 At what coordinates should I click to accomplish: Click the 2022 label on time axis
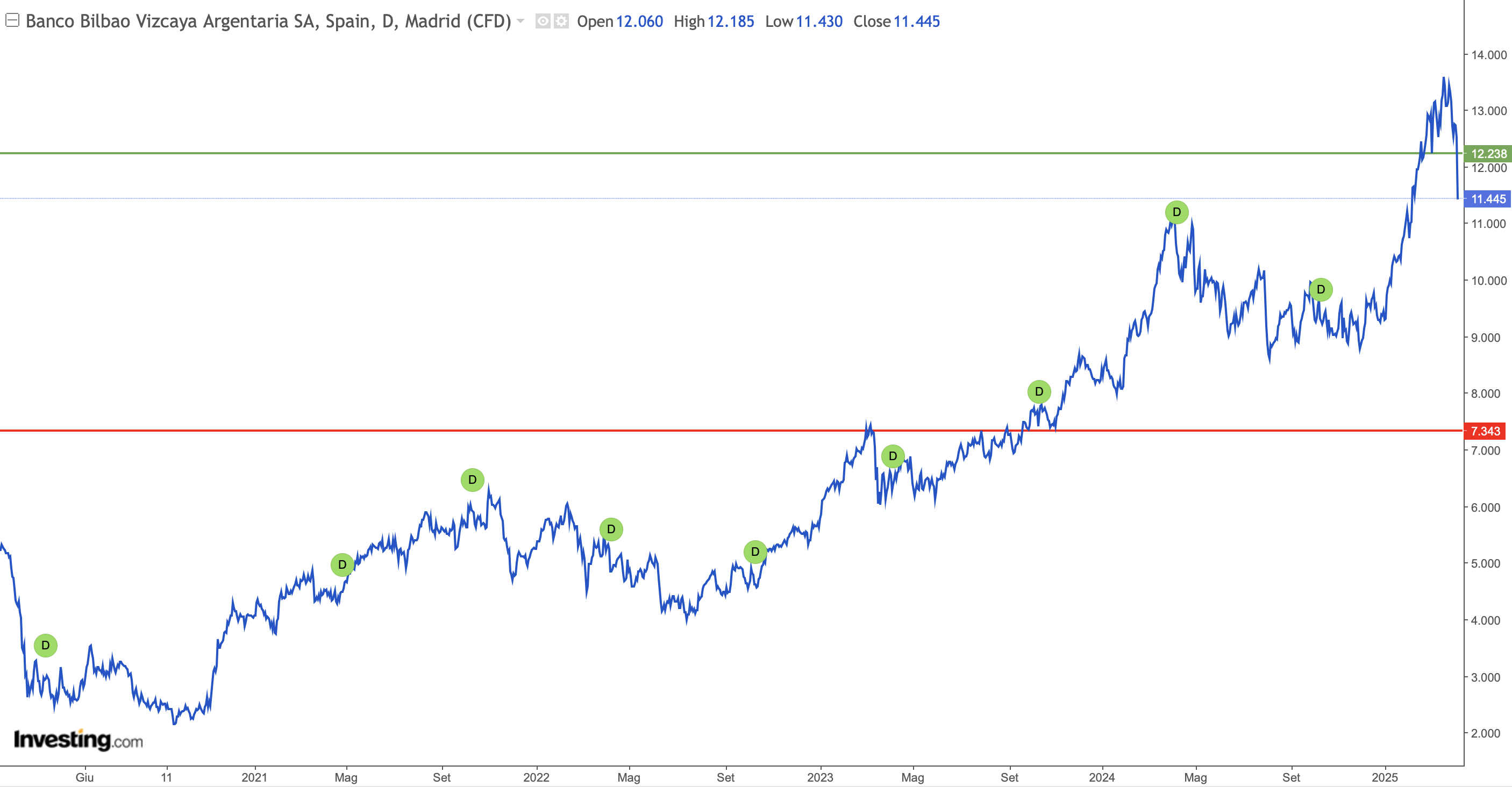click(536, 777)
